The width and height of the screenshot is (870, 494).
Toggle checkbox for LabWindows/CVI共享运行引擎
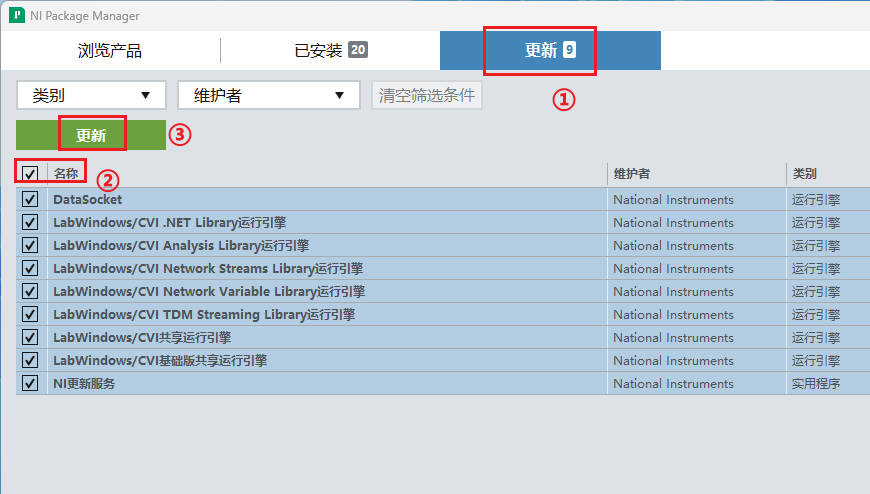pos(30,337)
